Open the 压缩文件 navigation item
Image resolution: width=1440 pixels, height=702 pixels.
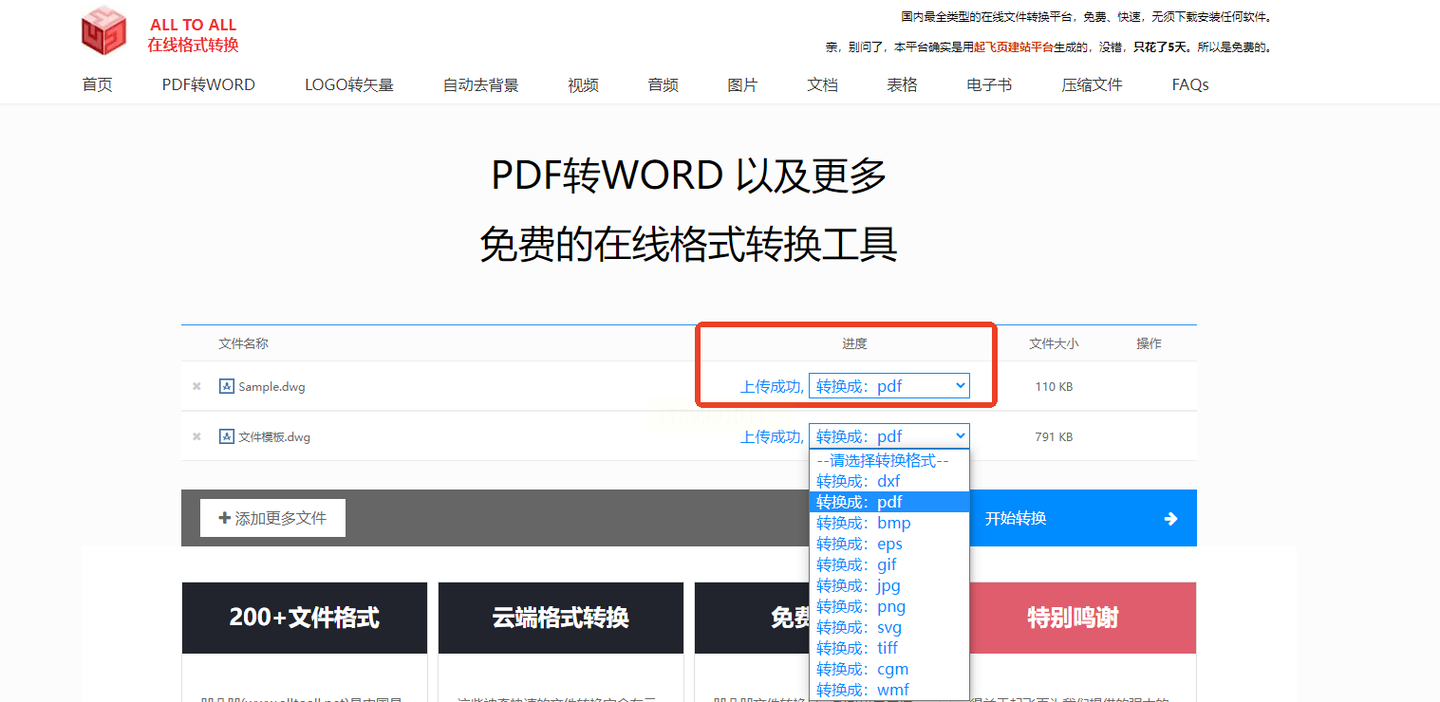1092,85
